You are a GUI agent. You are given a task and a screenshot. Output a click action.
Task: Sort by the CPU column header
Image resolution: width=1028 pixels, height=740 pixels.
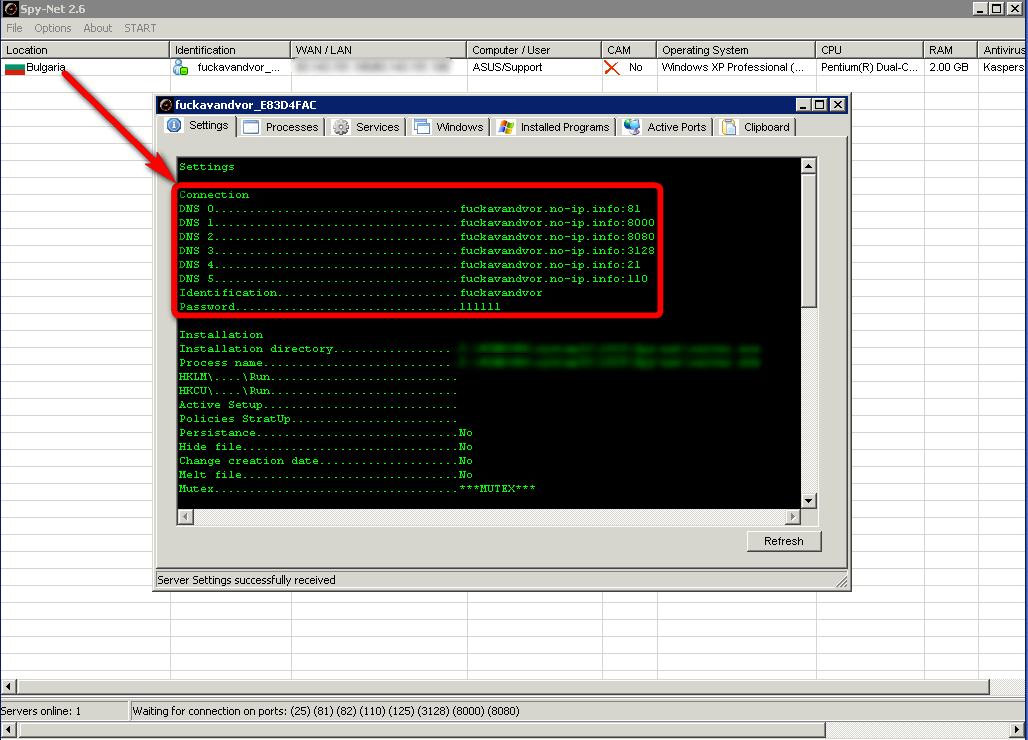click(870, 50)
